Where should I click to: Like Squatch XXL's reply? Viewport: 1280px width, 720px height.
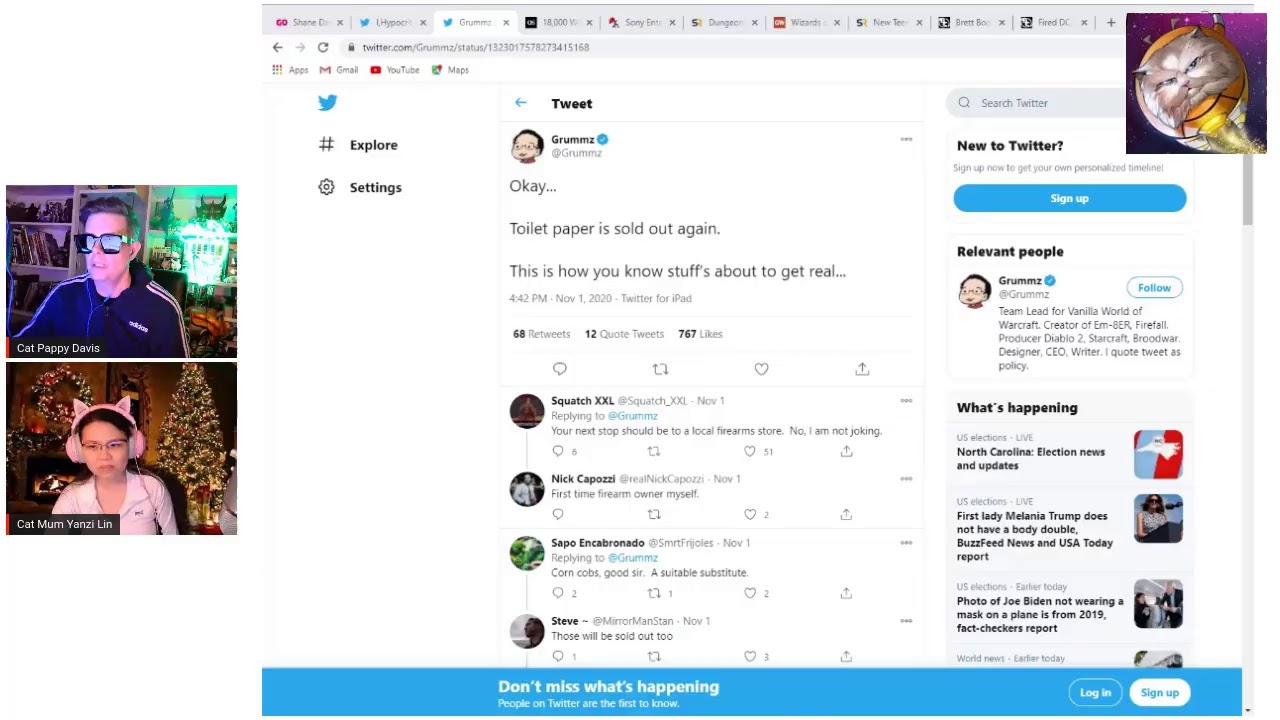750,451
